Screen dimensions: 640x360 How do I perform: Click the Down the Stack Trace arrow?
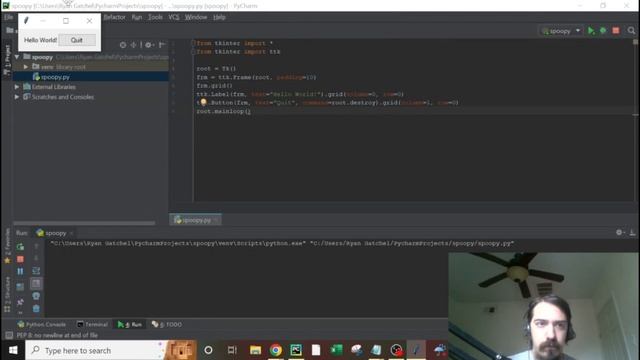pos(36,258)
